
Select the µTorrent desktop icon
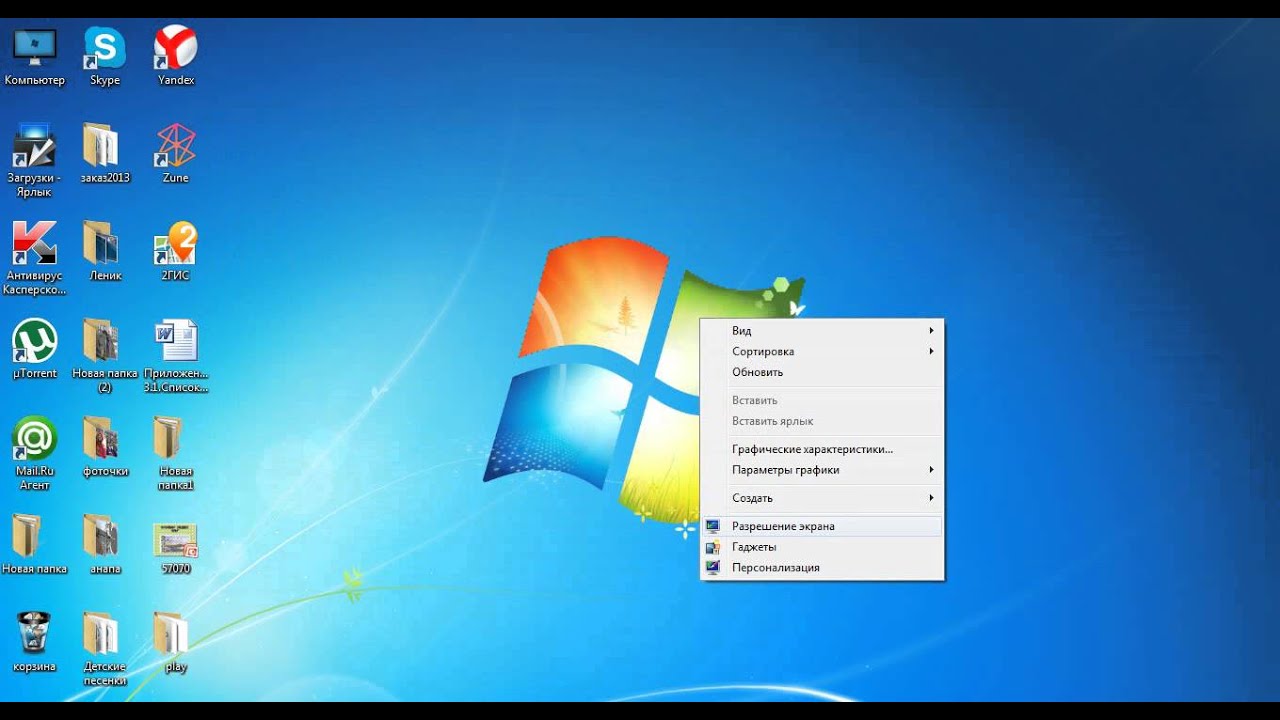[x=35, y=350]
